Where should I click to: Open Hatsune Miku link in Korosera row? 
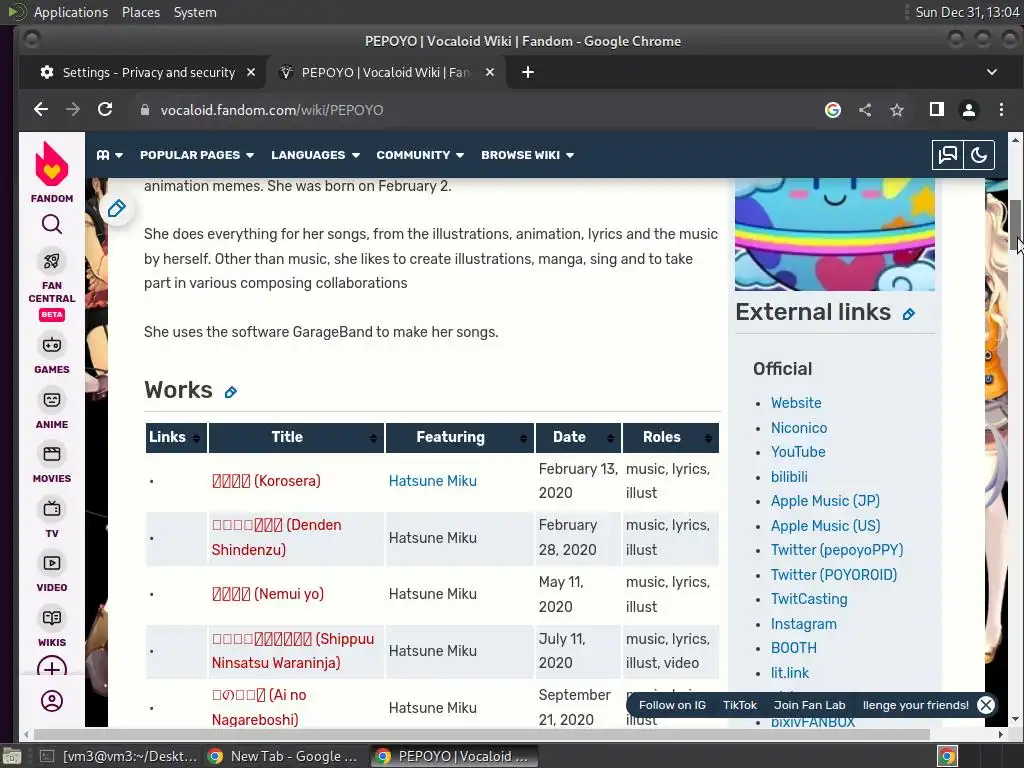[432, 481]
